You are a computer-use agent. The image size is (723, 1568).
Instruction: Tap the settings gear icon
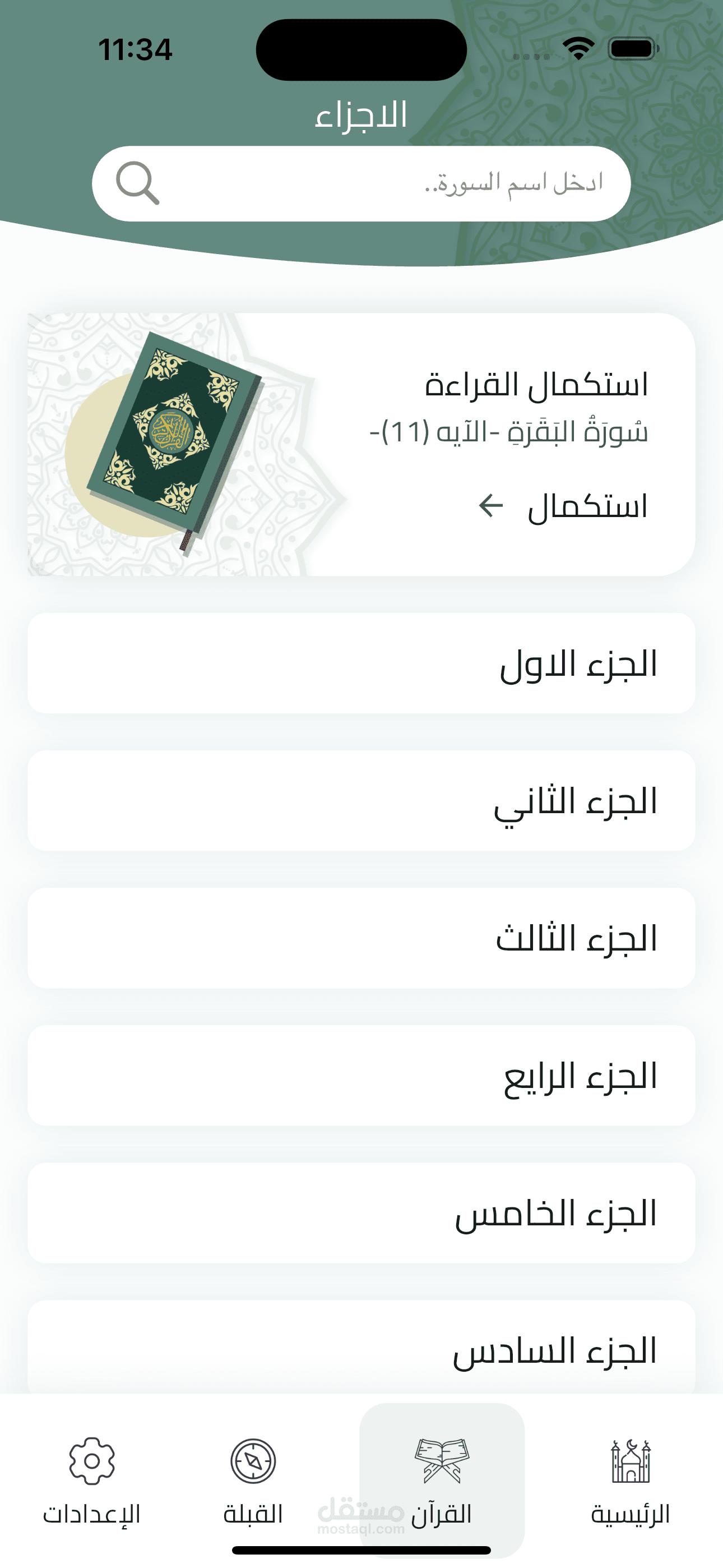(x=92, y=1460)
